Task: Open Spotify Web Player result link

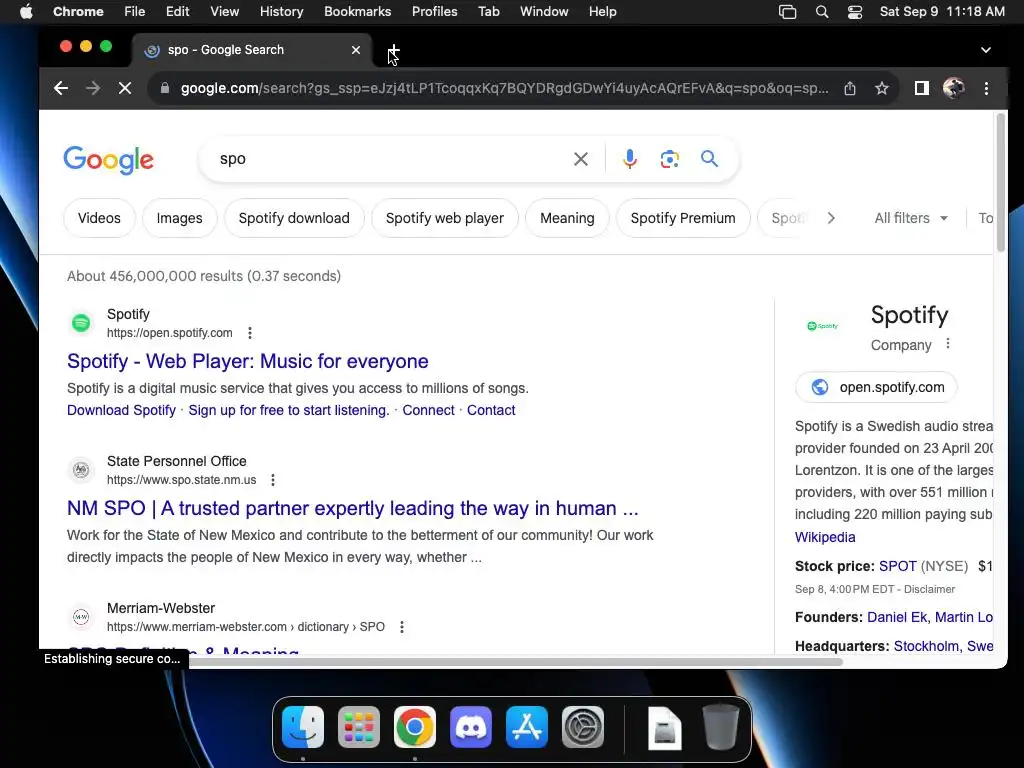Action: pyautogui.click(x=248, y=361)
